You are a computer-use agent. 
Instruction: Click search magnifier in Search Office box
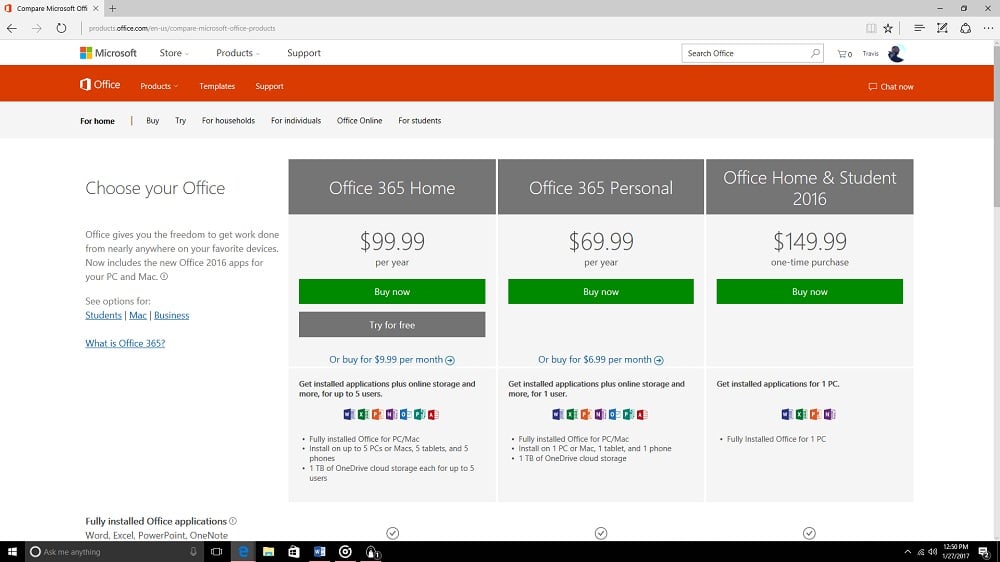[815, 53]
